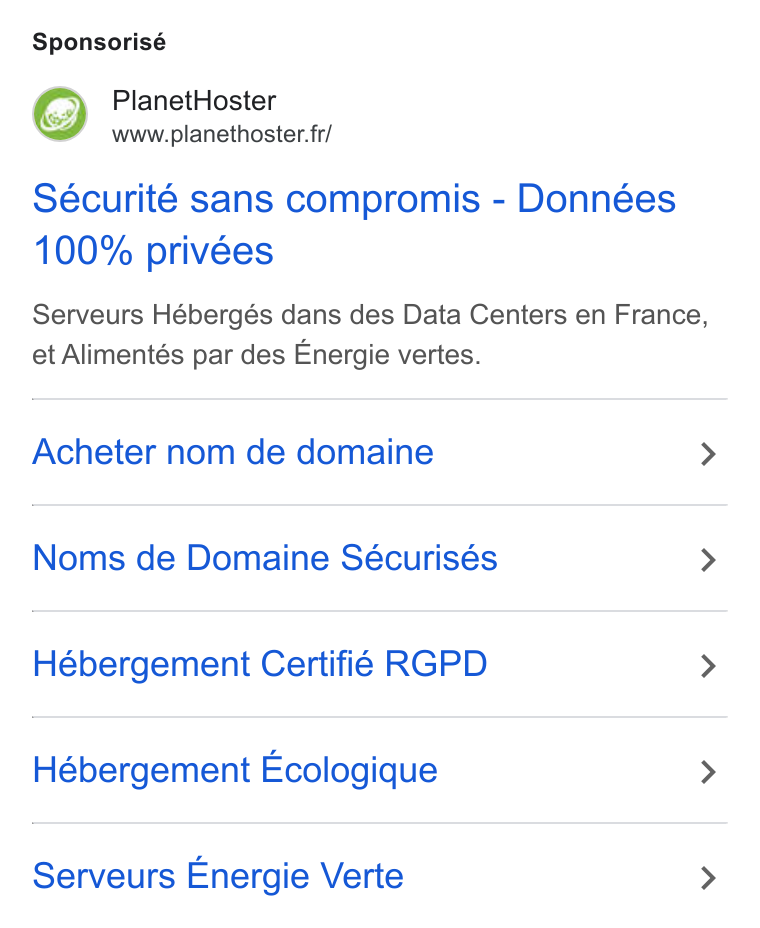Visit the Hébergement Écologique page
The width and height of the screenshot is (760, 928).
click(235, 769)
